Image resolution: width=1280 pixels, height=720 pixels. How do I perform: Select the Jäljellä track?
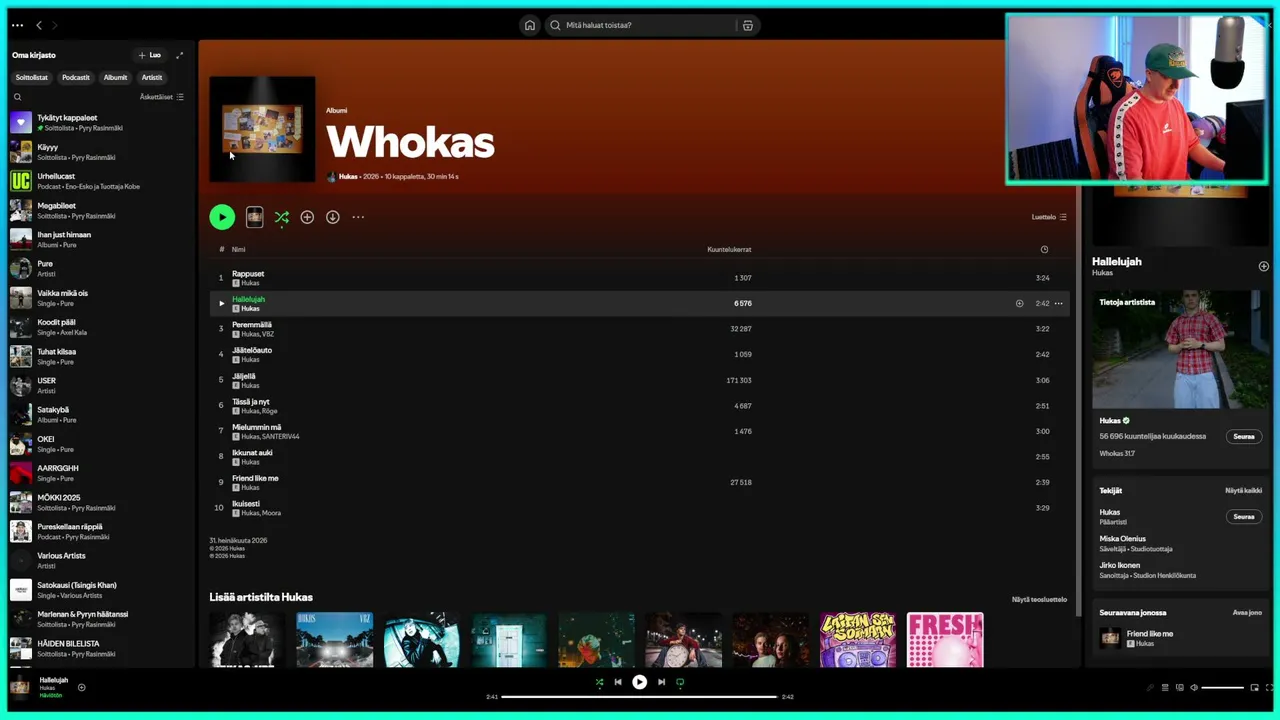point(640,380)
